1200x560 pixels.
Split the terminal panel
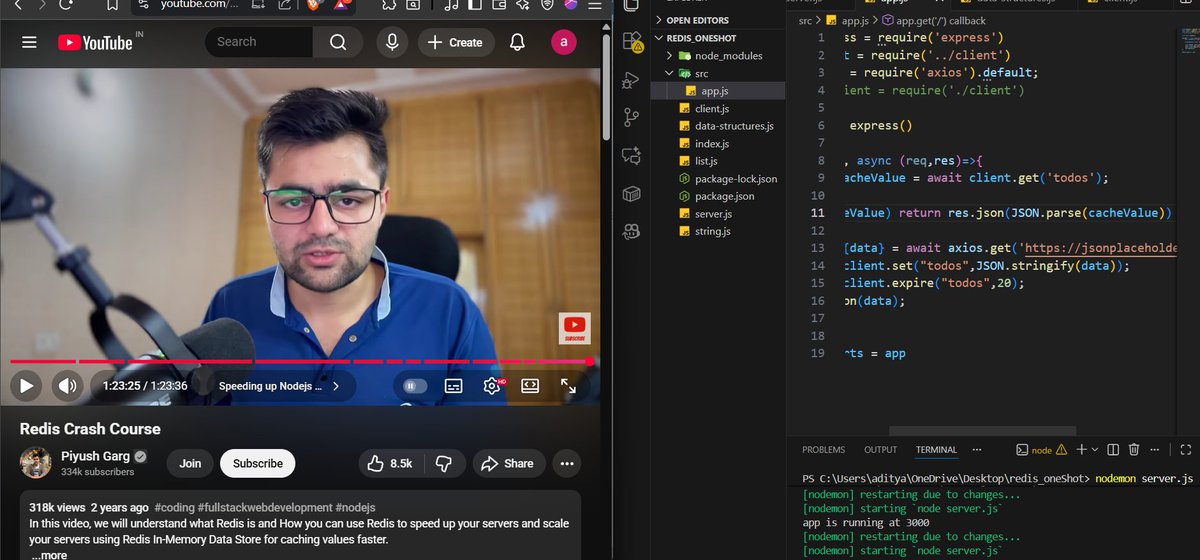(x=1113, y=450)
